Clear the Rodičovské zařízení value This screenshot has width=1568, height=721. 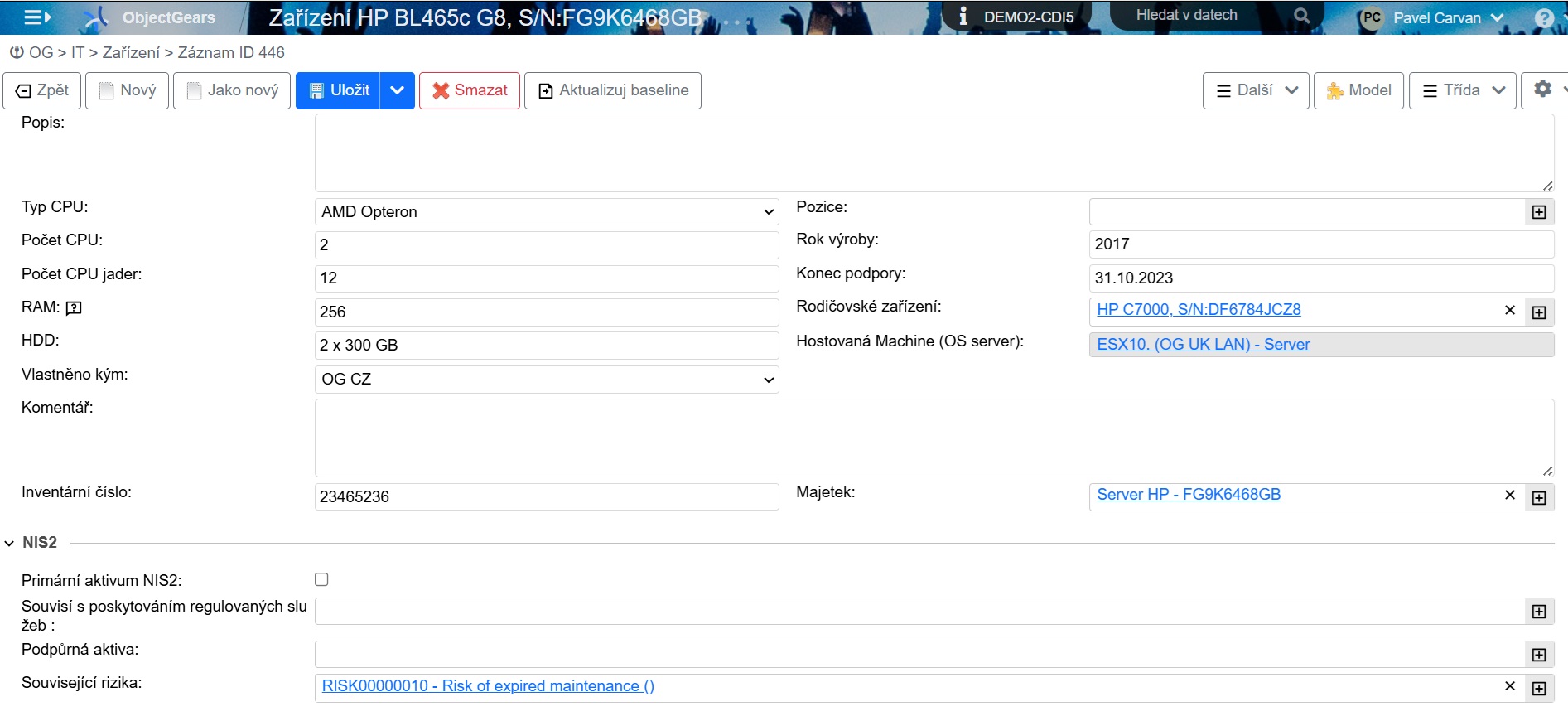[1510, 311]
